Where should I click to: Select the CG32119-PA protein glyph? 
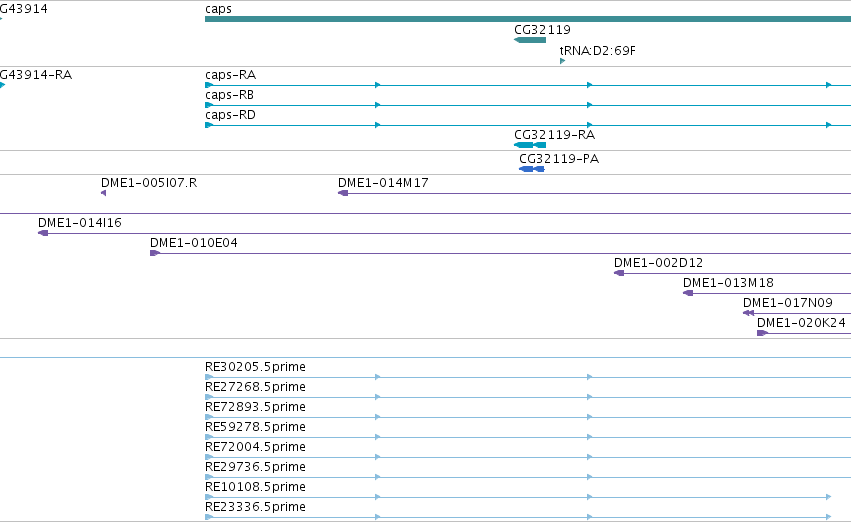[x=531, y=169]
